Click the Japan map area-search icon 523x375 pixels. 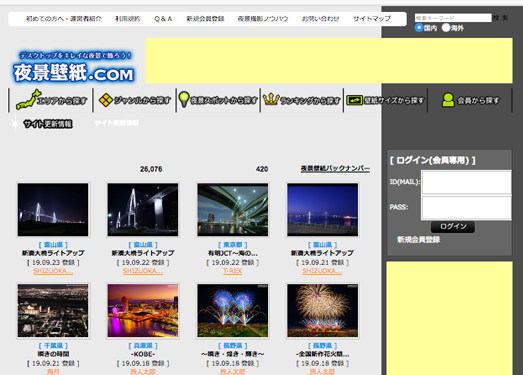[28, 99]
